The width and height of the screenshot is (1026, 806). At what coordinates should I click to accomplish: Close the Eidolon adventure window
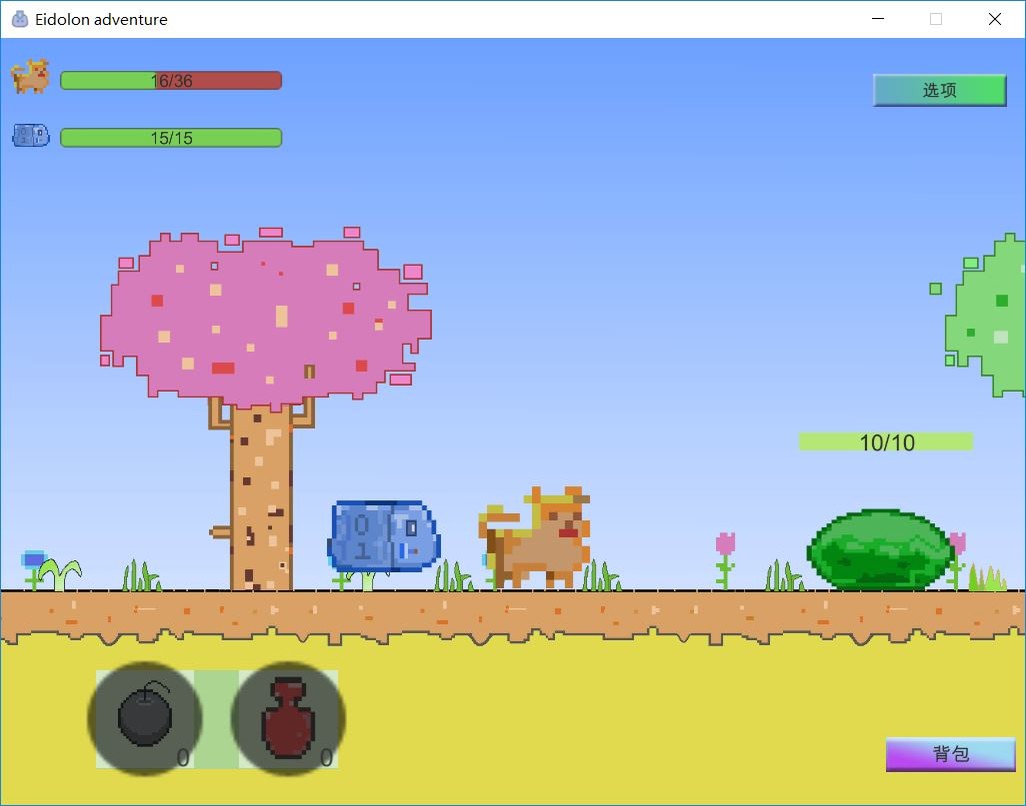click(x=994, y=19)
